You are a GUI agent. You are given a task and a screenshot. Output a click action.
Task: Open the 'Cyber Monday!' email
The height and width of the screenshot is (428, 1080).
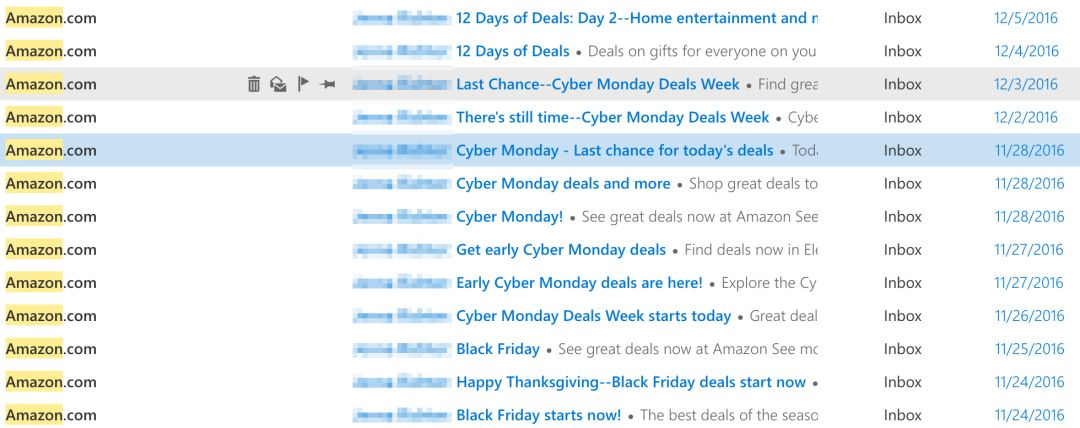tap(509, 216)
